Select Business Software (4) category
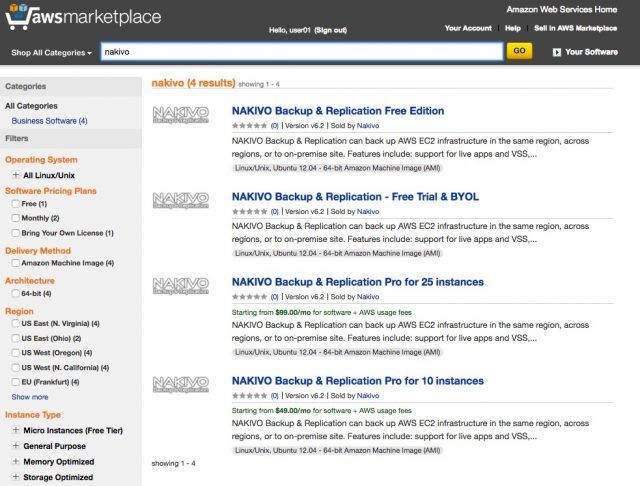 point(49,121)
